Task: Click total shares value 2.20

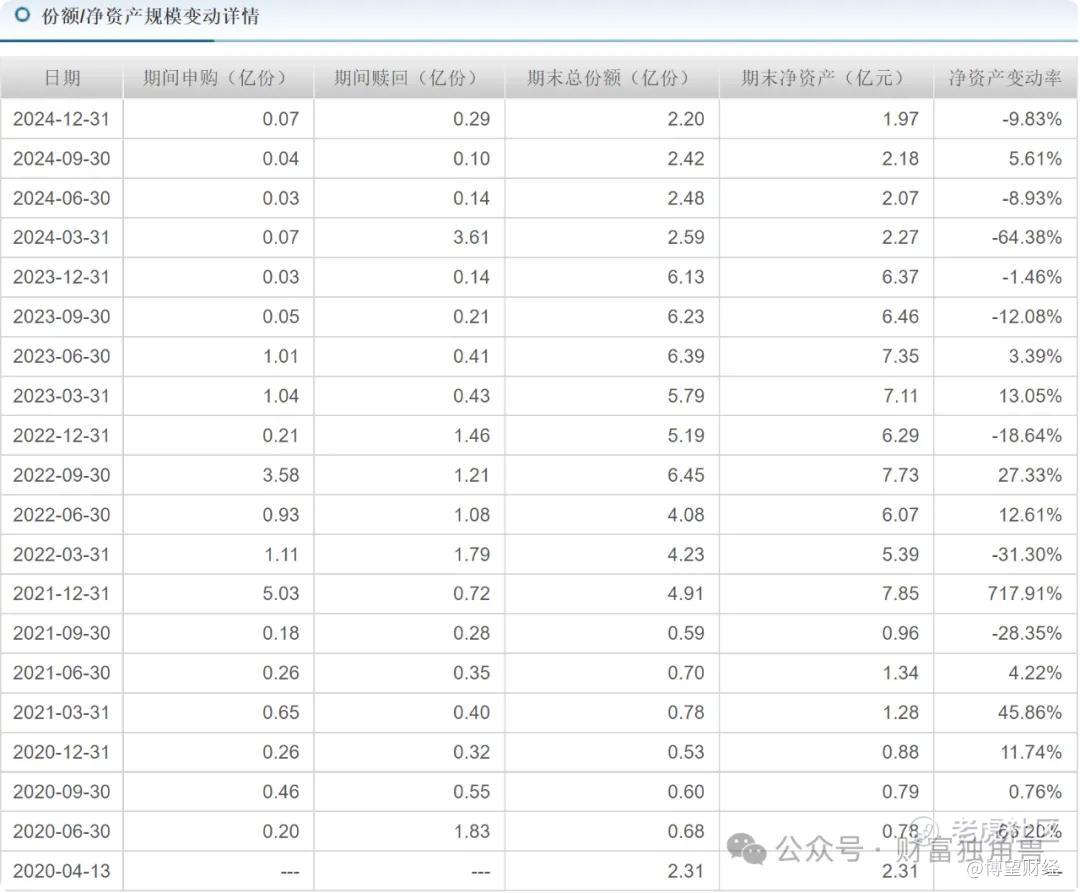Action: [x=686, y=119]
